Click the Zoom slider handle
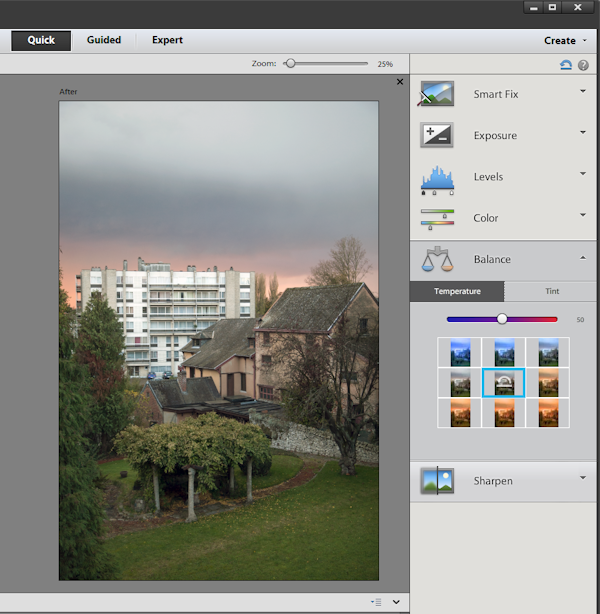The width and height of the screenshot is (600, 614). [290, 63]
